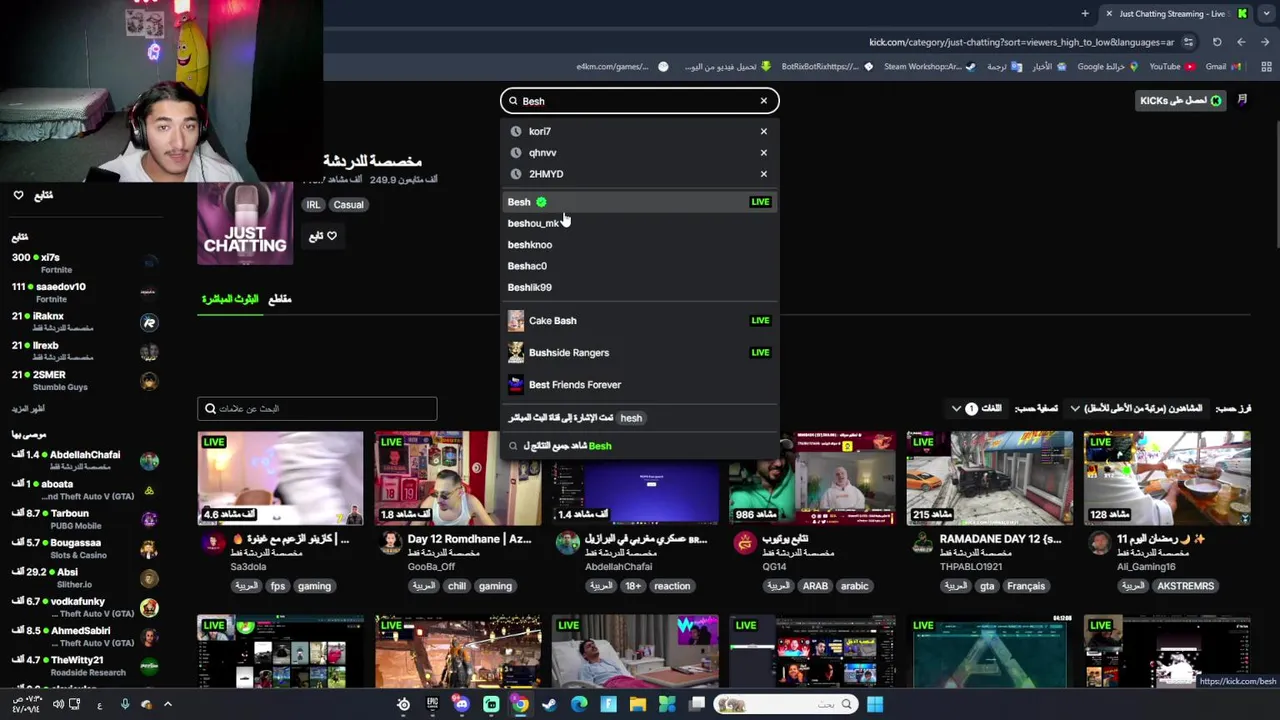
Task: Click the tag search input field
Action: (x=317, y=408)
